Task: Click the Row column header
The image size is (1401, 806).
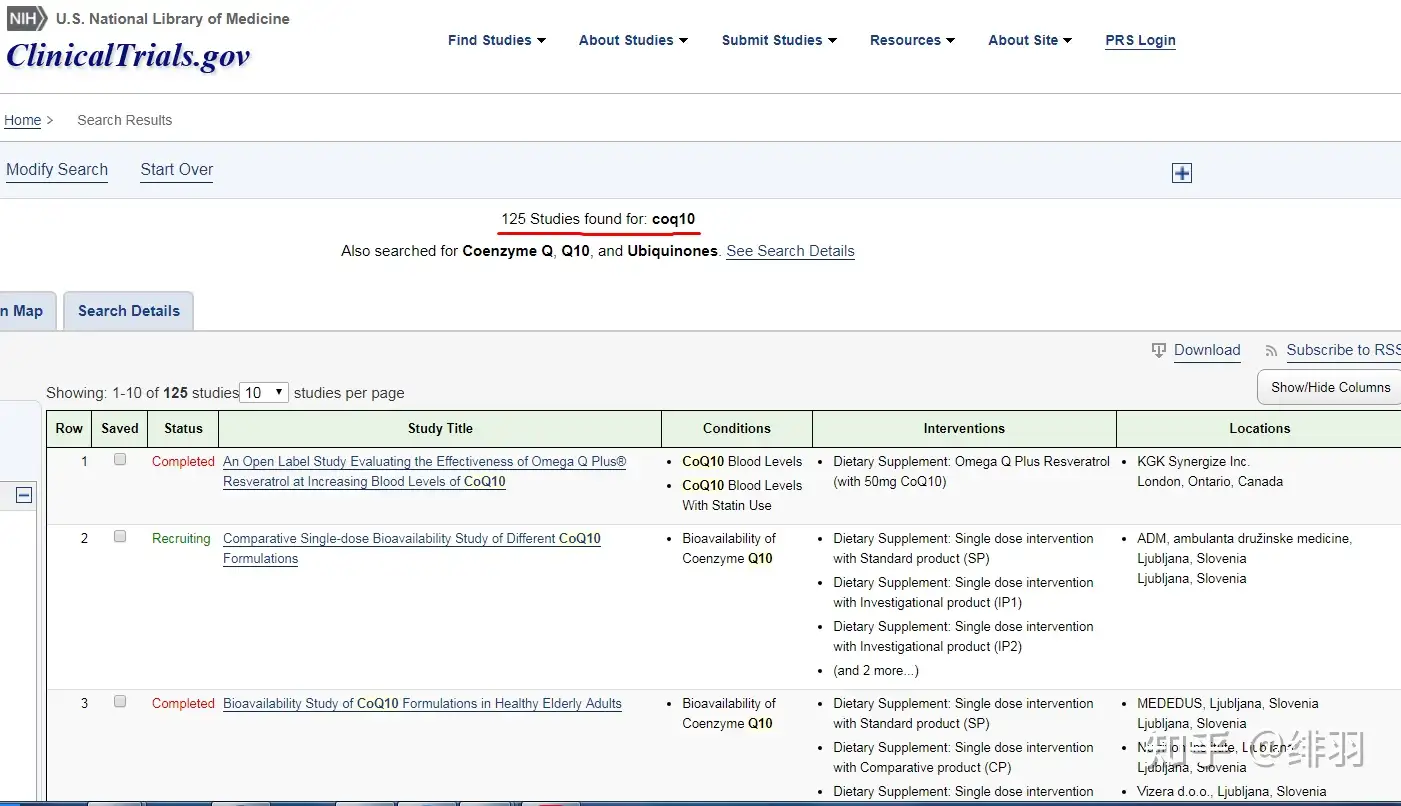Action: (69, 428)
